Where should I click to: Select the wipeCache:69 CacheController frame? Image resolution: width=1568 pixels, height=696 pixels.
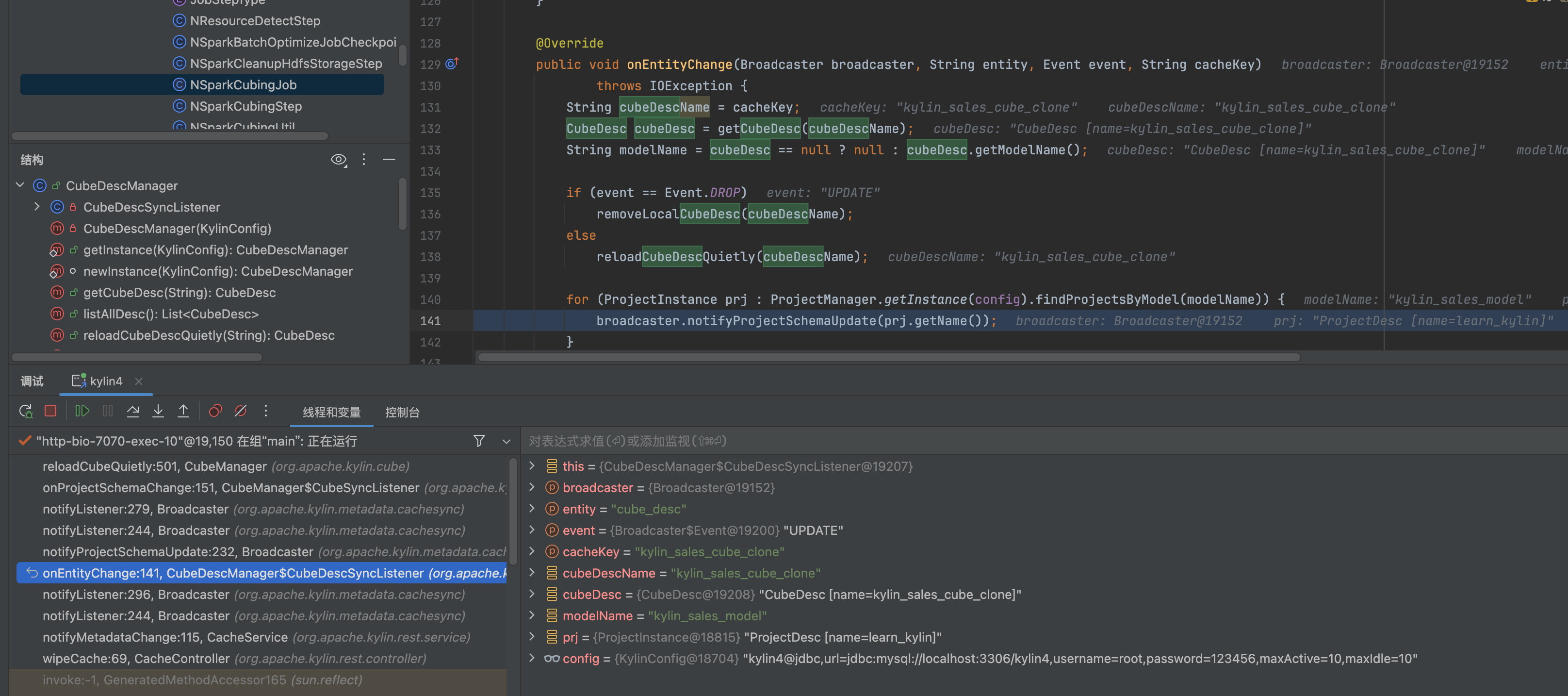pyautogui.click(x=234, y=658)
